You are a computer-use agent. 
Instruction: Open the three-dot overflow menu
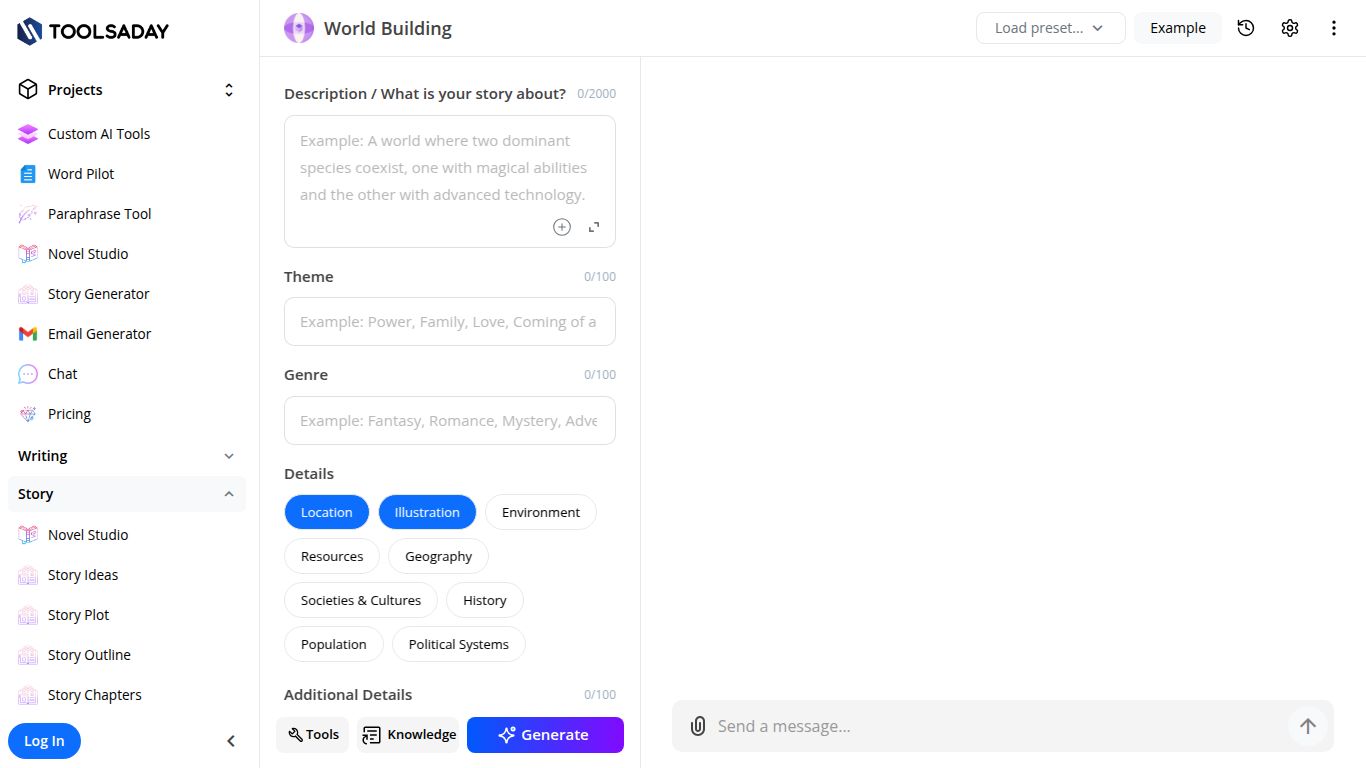[1334, 28]
